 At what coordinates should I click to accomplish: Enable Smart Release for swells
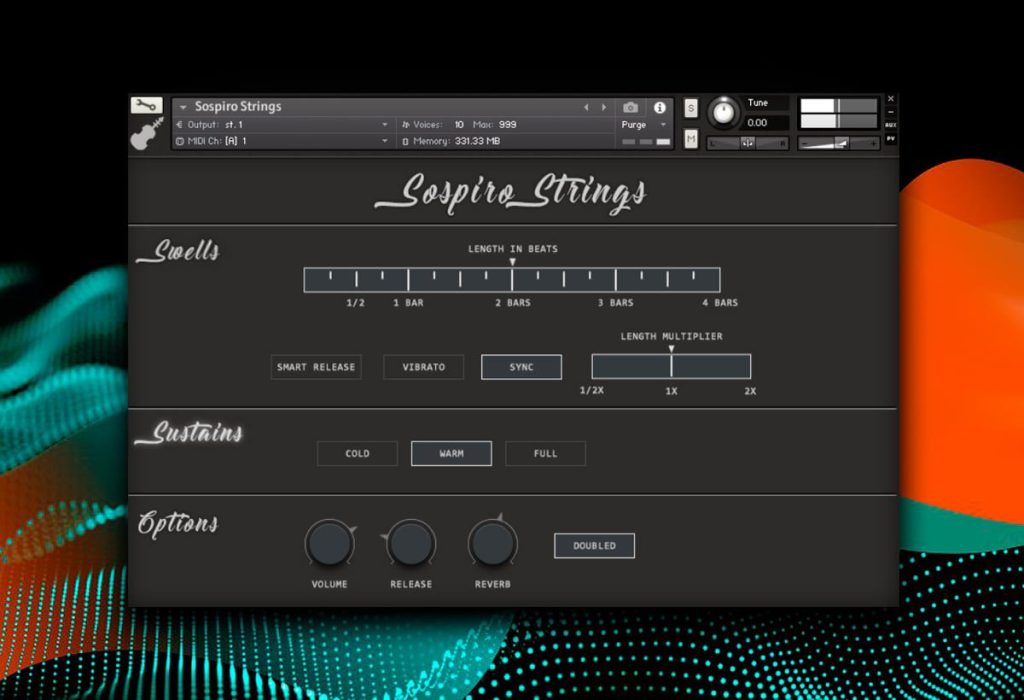316,367
